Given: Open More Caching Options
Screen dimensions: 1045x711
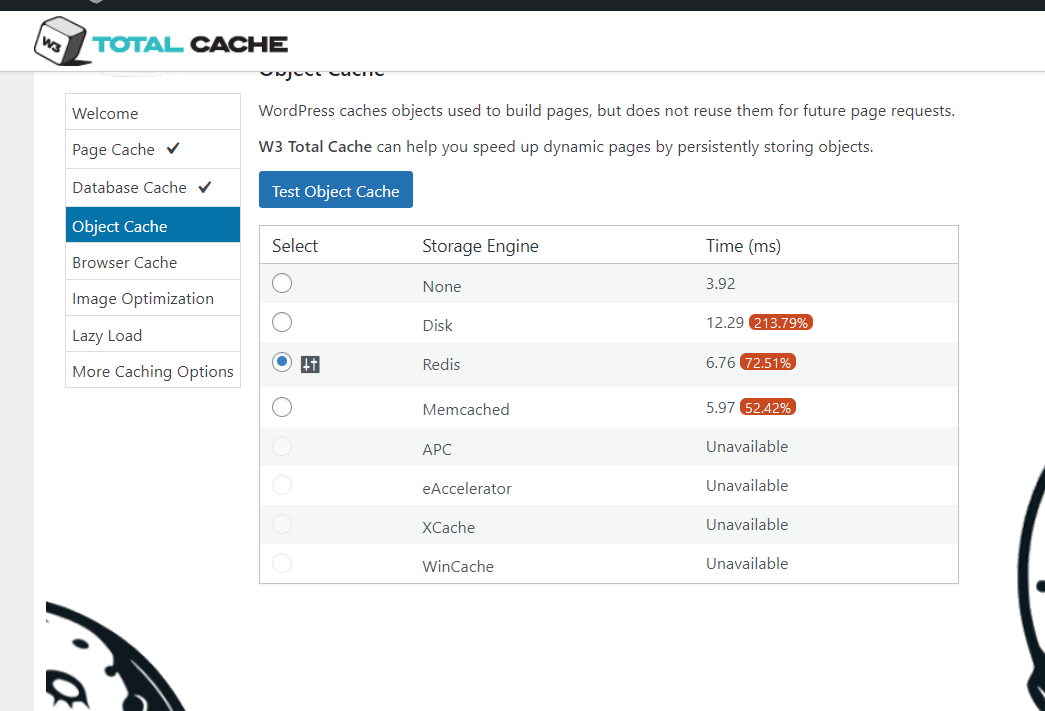Looking at the screenshot, I should click(x=153, y=371).
